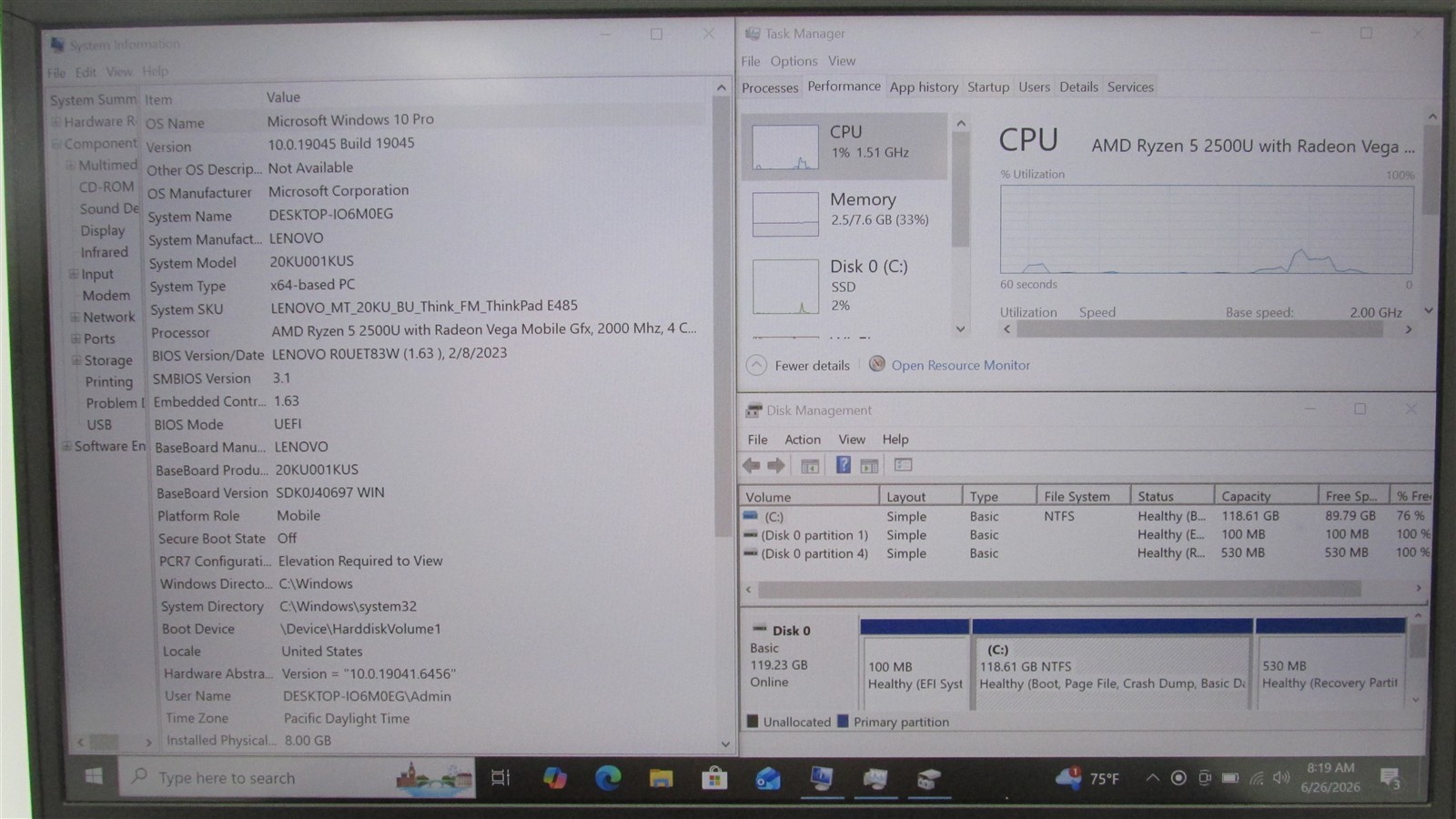Open Action menu in Disk Management
Viewport: 1456px width, 819px height.
pyautogui.click(x=803, y=440)
